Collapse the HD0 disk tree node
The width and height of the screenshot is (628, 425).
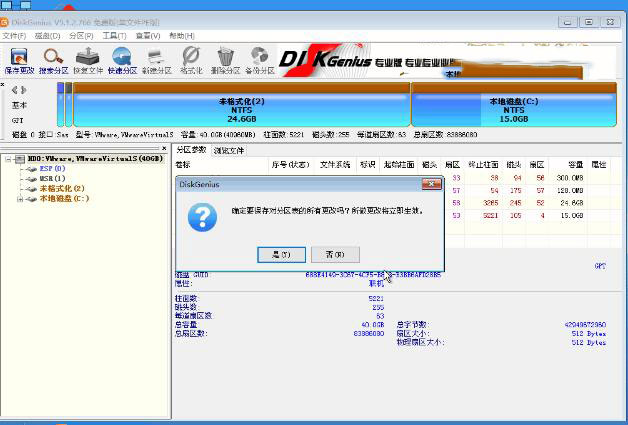click(8, 159)
